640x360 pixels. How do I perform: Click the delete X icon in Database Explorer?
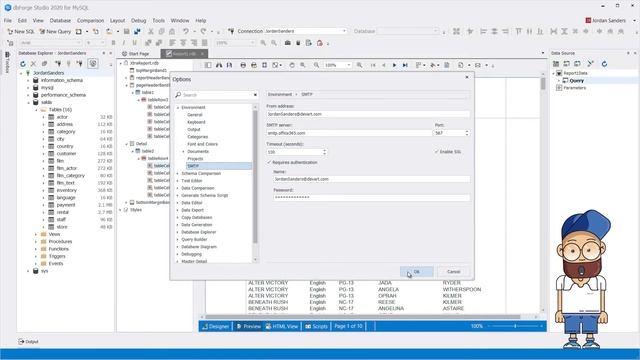point(33,64)
